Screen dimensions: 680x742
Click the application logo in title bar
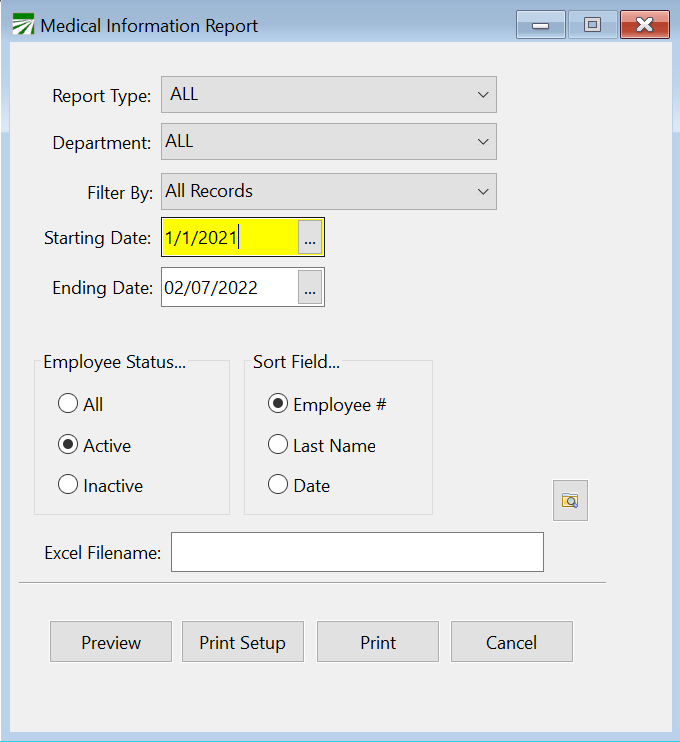(x=22, y=26)
